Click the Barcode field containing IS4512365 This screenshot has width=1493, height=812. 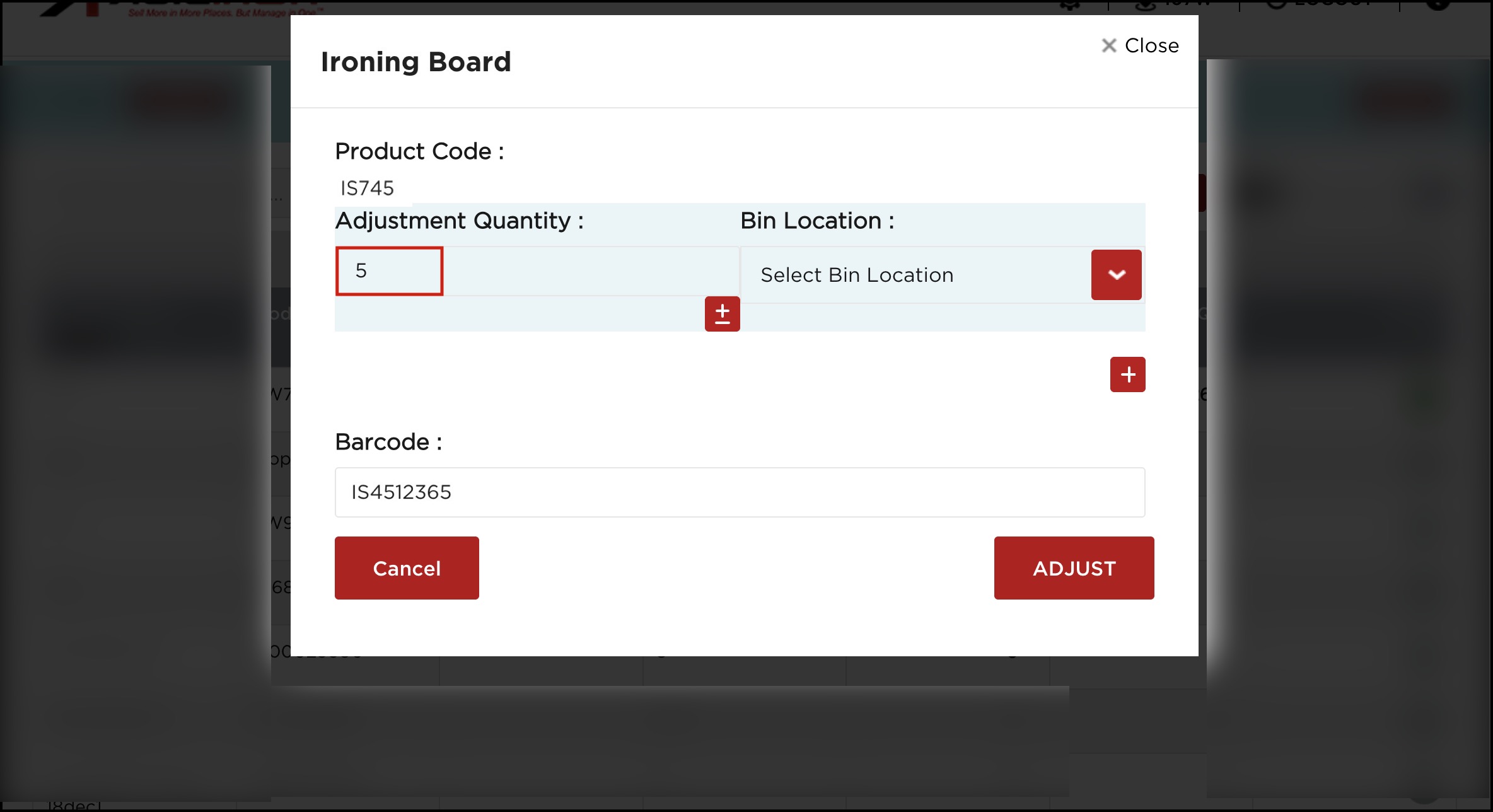pyautogui.click(x=740, y=492)
